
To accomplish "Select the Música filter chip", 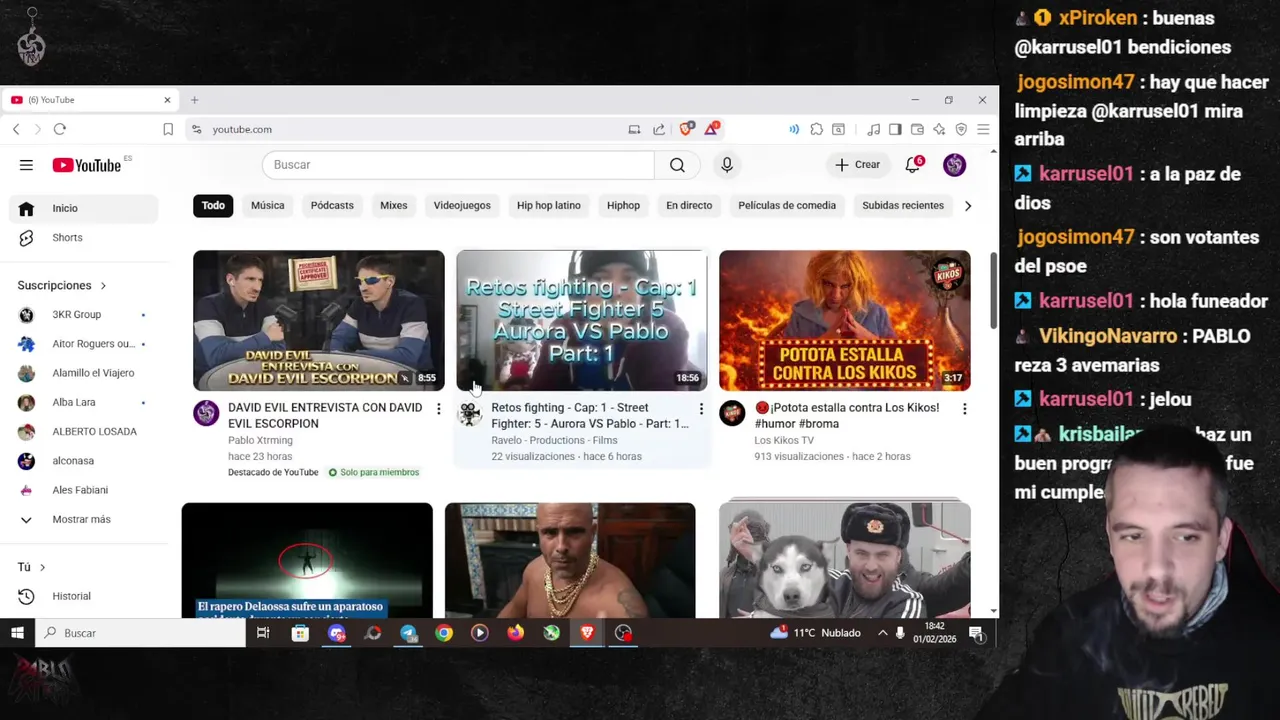I will click(267, 206).
